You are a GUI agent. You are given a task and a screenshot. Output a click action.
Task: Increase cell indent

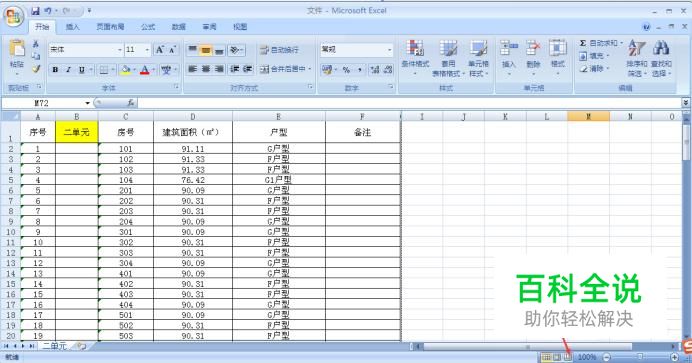248,69
